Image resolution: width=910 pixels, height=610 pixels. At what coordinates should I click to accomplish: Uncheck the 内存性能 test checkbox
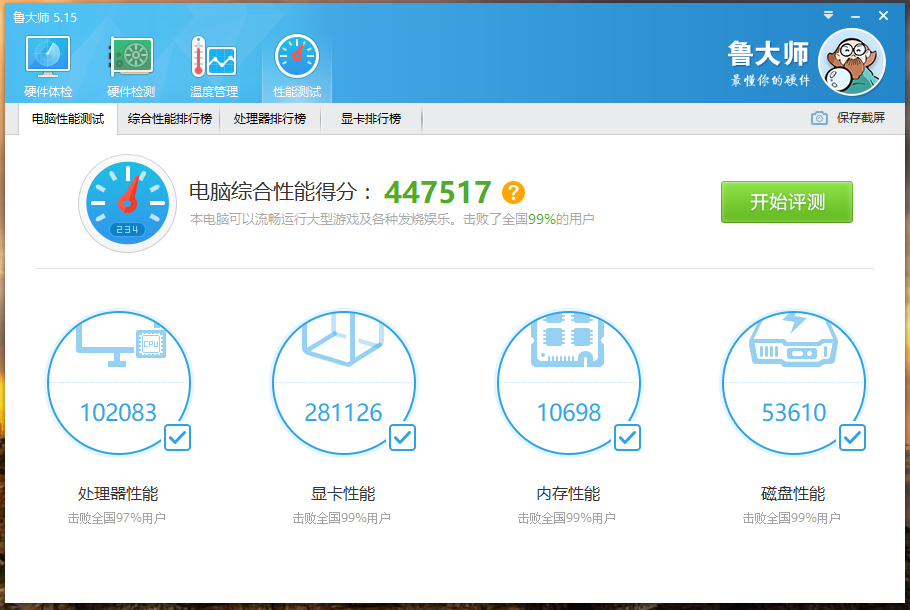pos(627,437)
